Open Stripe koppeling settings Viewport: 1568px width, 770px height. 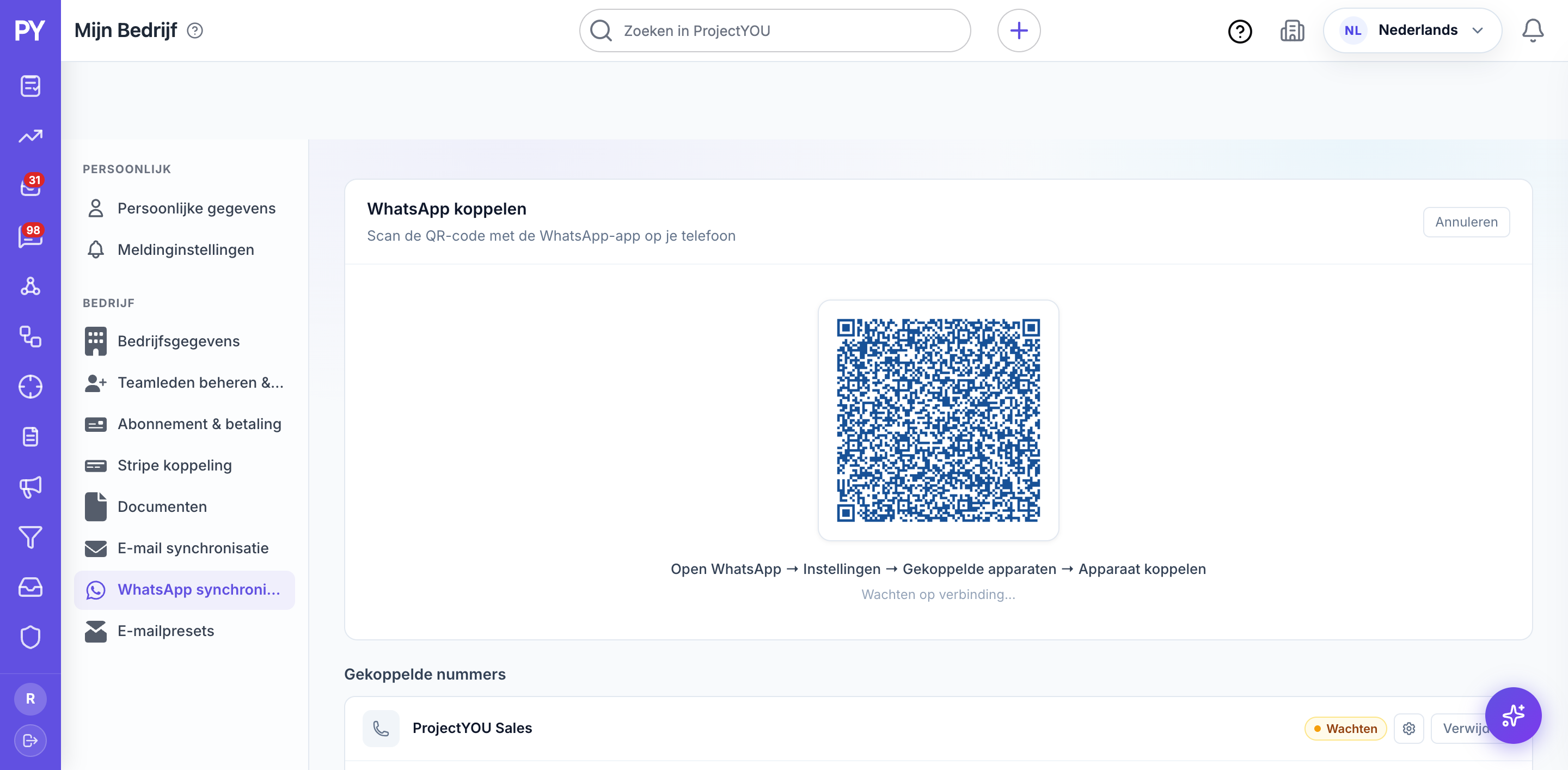click(x=185, y=465)
